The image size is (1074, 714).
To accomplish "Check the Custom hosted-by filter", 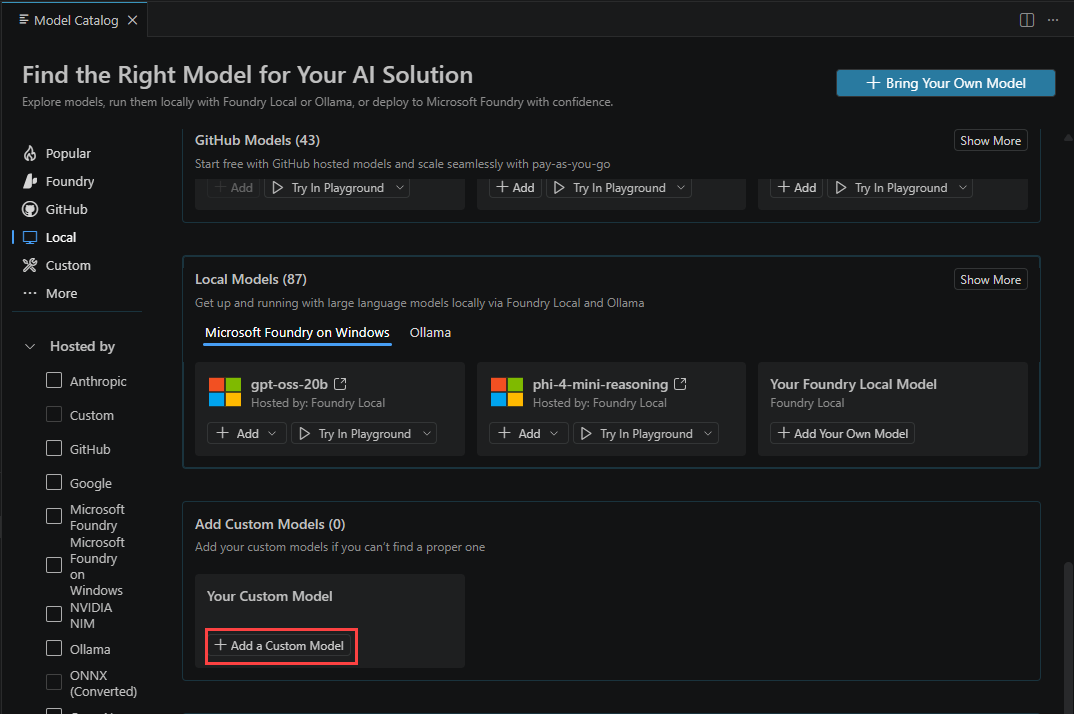I will [54, 414].
